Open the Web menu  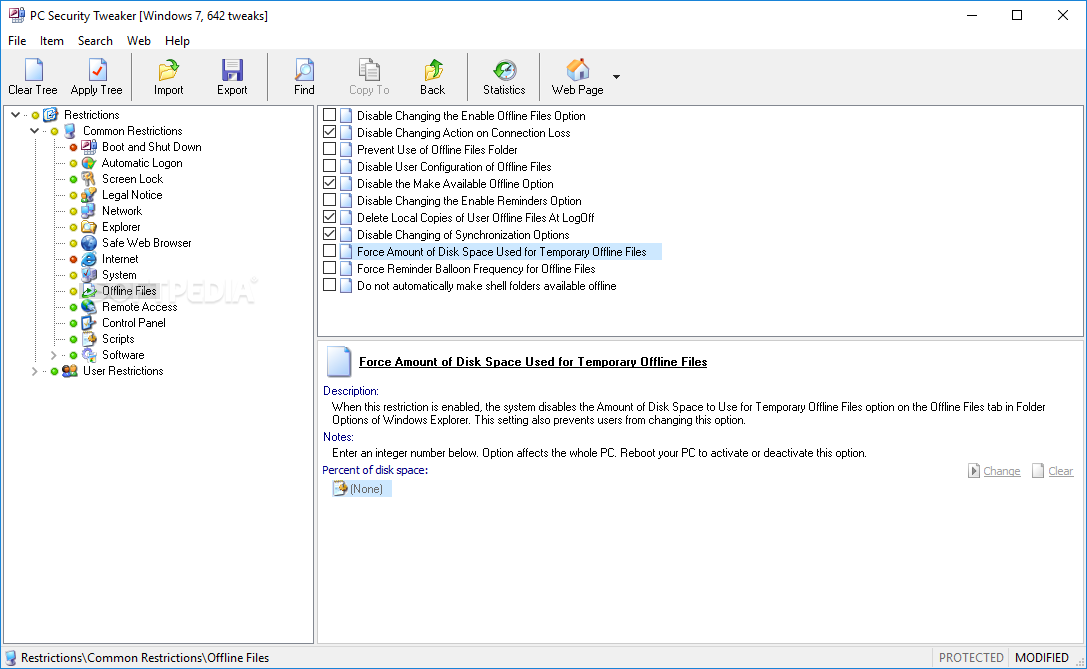click(139, 41)
